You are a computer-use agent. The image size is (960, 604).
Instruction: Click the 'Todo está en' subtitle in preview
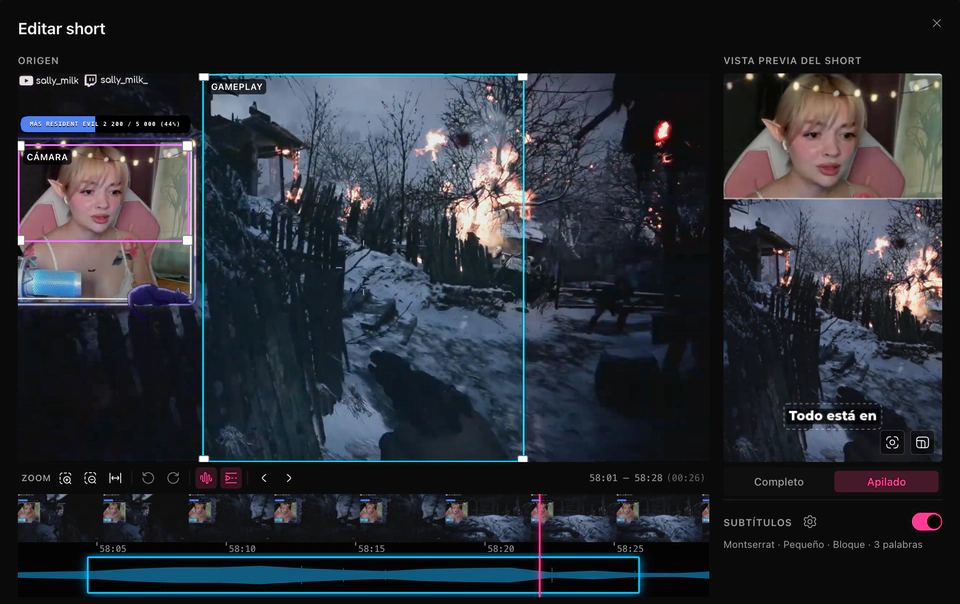[832, 416]
